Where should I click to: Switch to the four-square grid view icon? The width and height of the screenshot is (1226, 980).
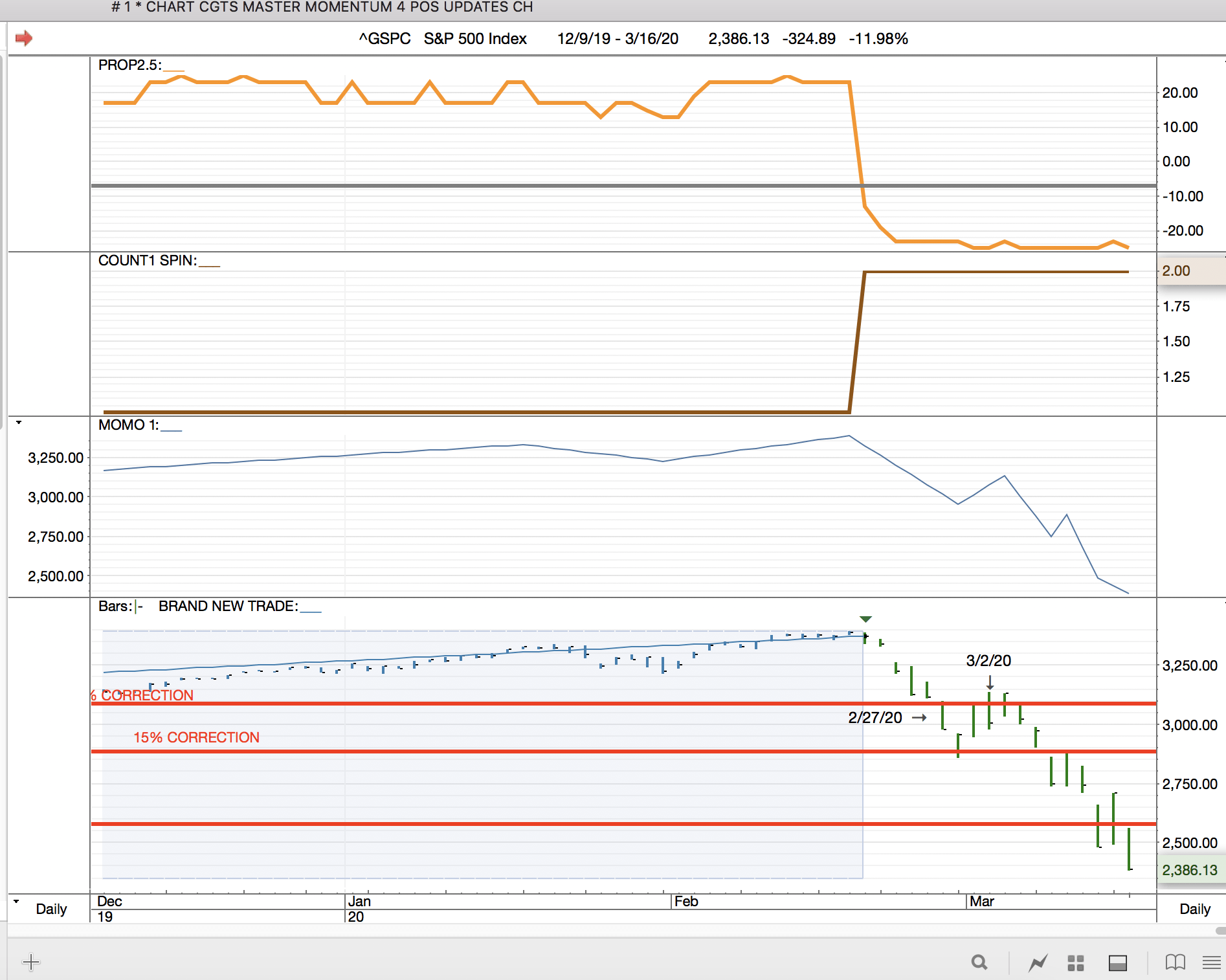[x=1076, y=963]
